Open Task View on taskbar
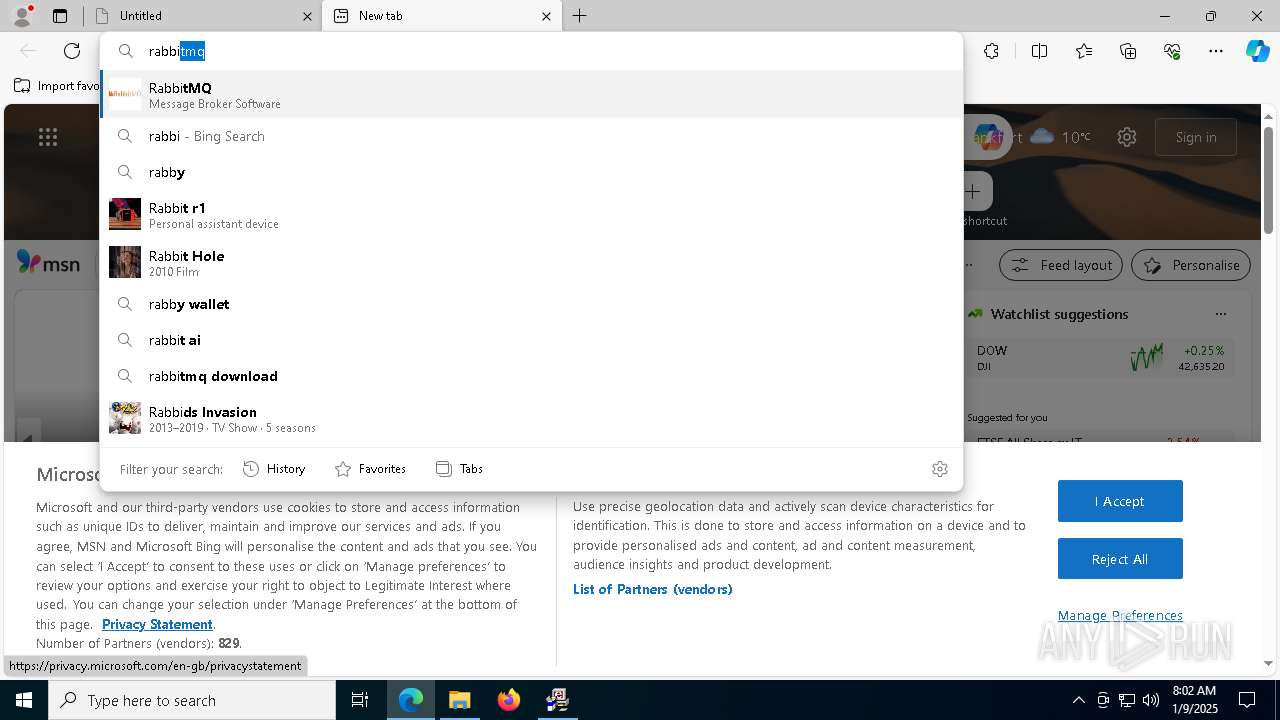 360,700
